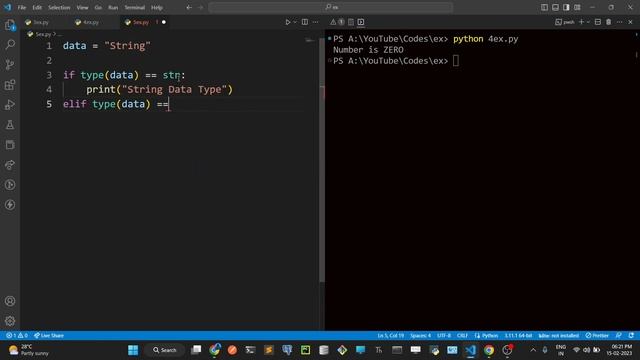Split the terminal panel
The image size is (640, 360).
598,22
